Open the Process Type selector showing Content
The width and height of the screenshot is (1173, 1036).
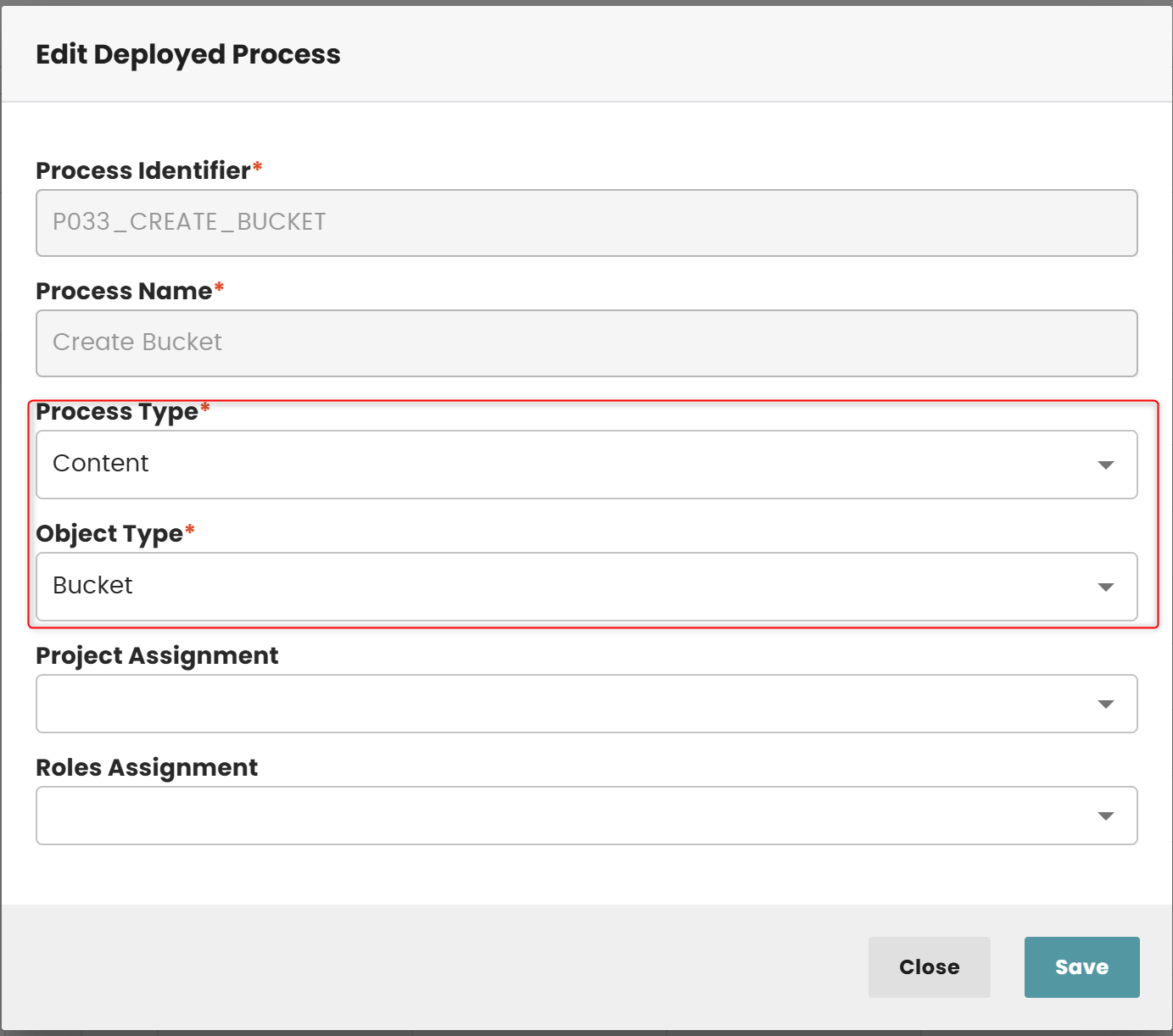coord(585,465)
